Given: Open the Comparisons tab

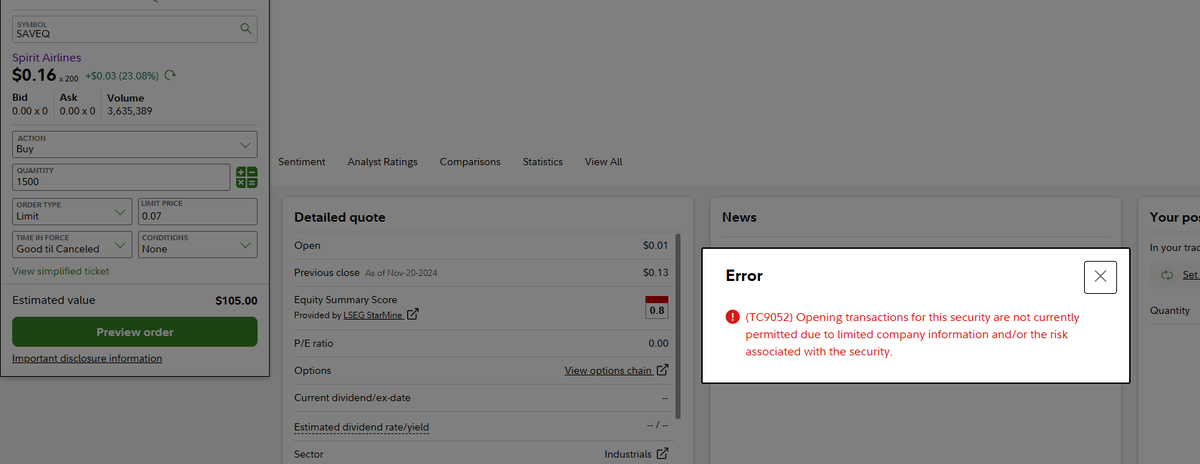Looking at the screenshot, I should tap(470, 162).
